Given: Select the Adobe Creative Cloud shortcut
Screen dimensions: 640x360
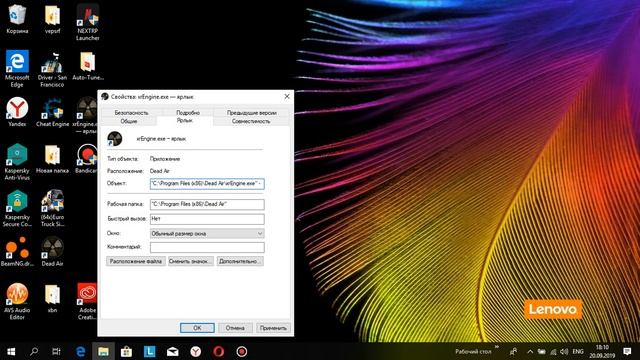Looking at the screenshot, I should coord(87,301).
